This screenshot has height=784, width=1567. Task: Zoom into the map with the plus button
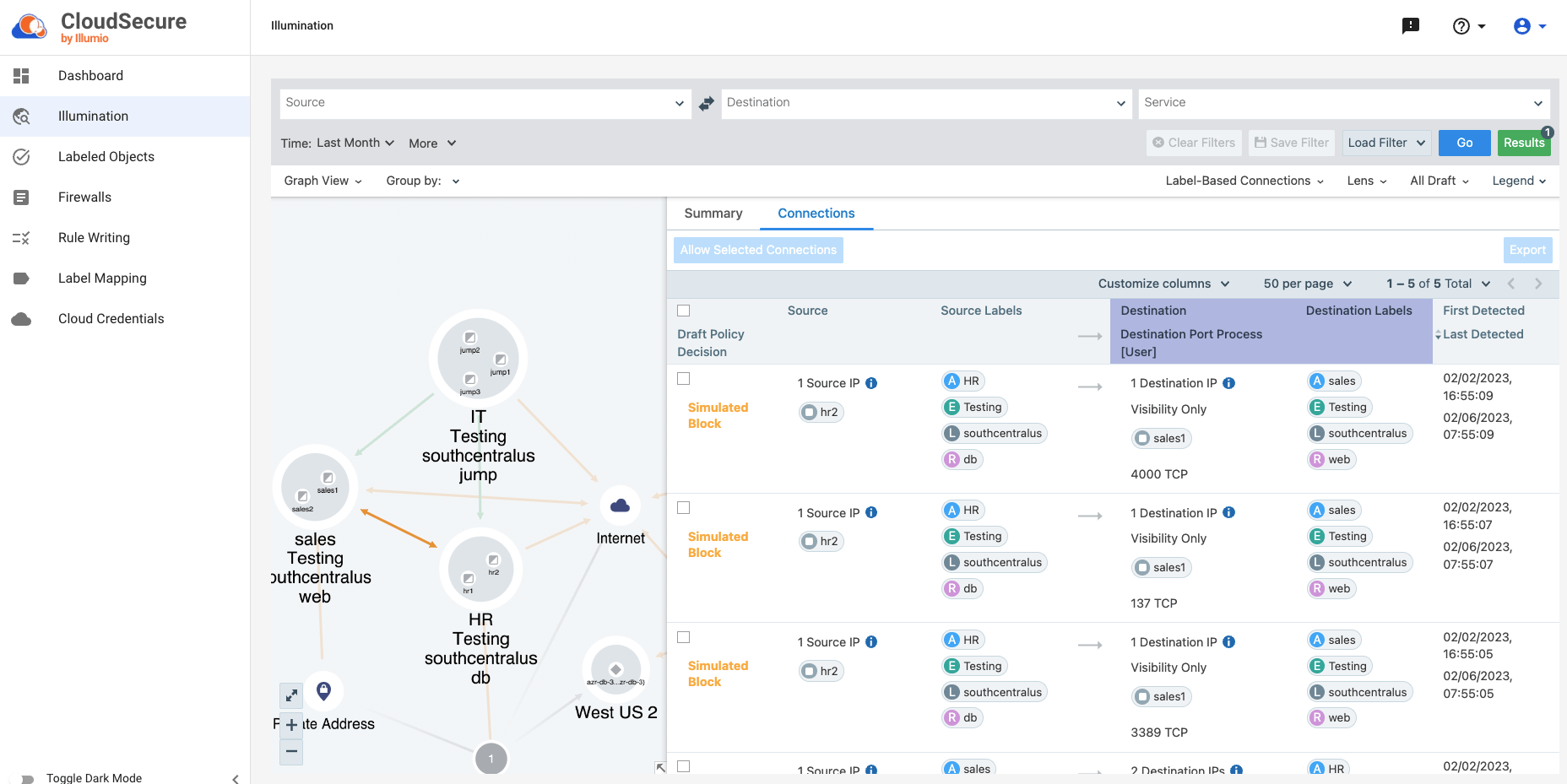(x=290, y=724)
